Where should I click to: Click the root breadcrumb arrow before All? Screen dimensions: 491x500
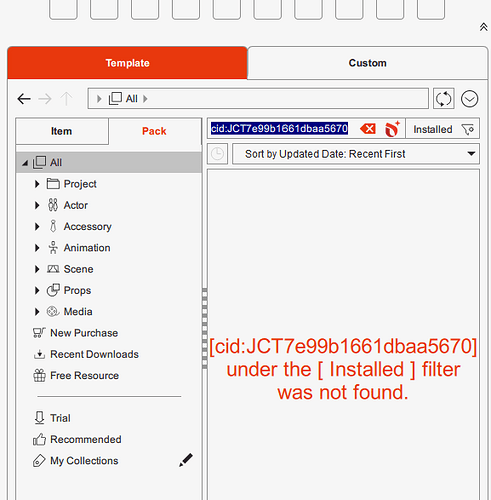tap(99, 99)
